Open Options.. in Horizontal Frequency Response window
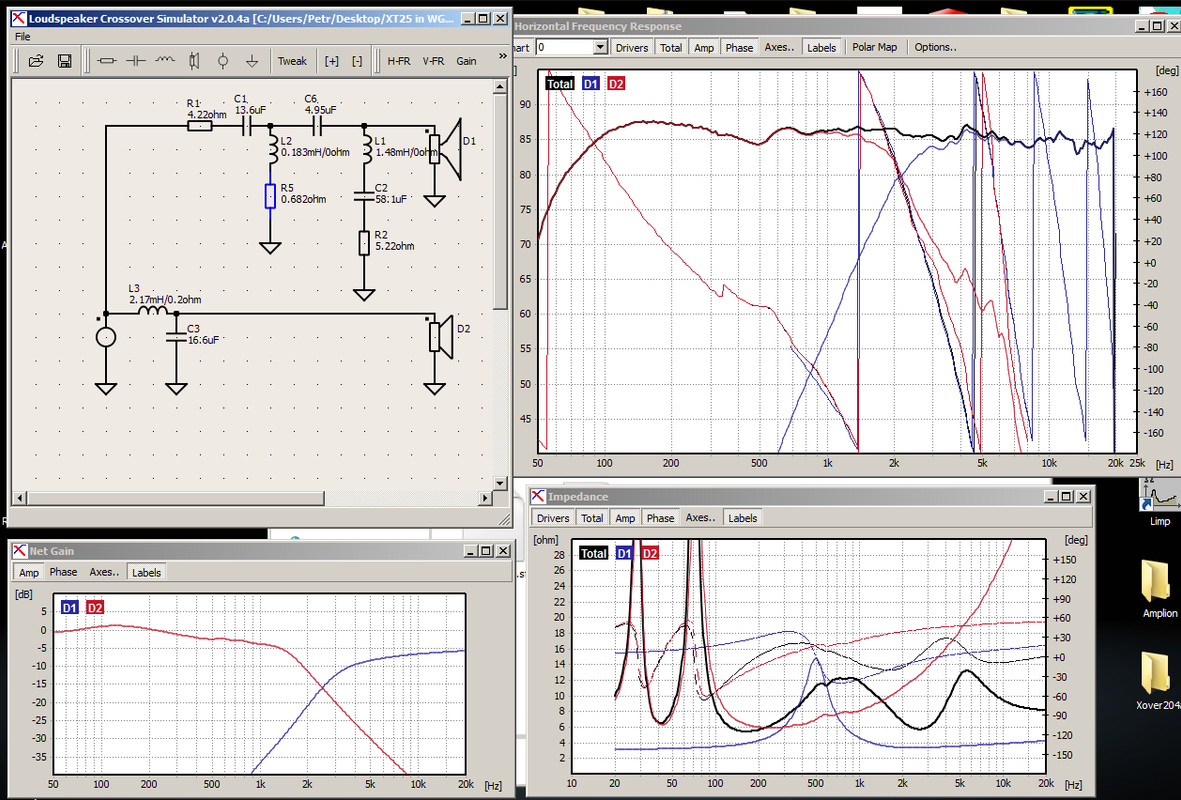 point(935,47)
